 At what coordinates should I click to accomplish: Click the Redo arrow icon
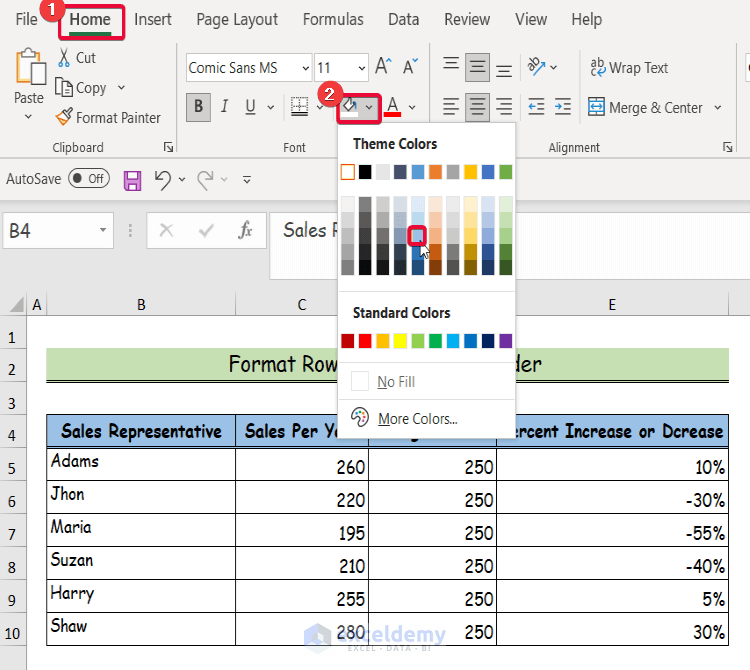(x=206, y=180)
